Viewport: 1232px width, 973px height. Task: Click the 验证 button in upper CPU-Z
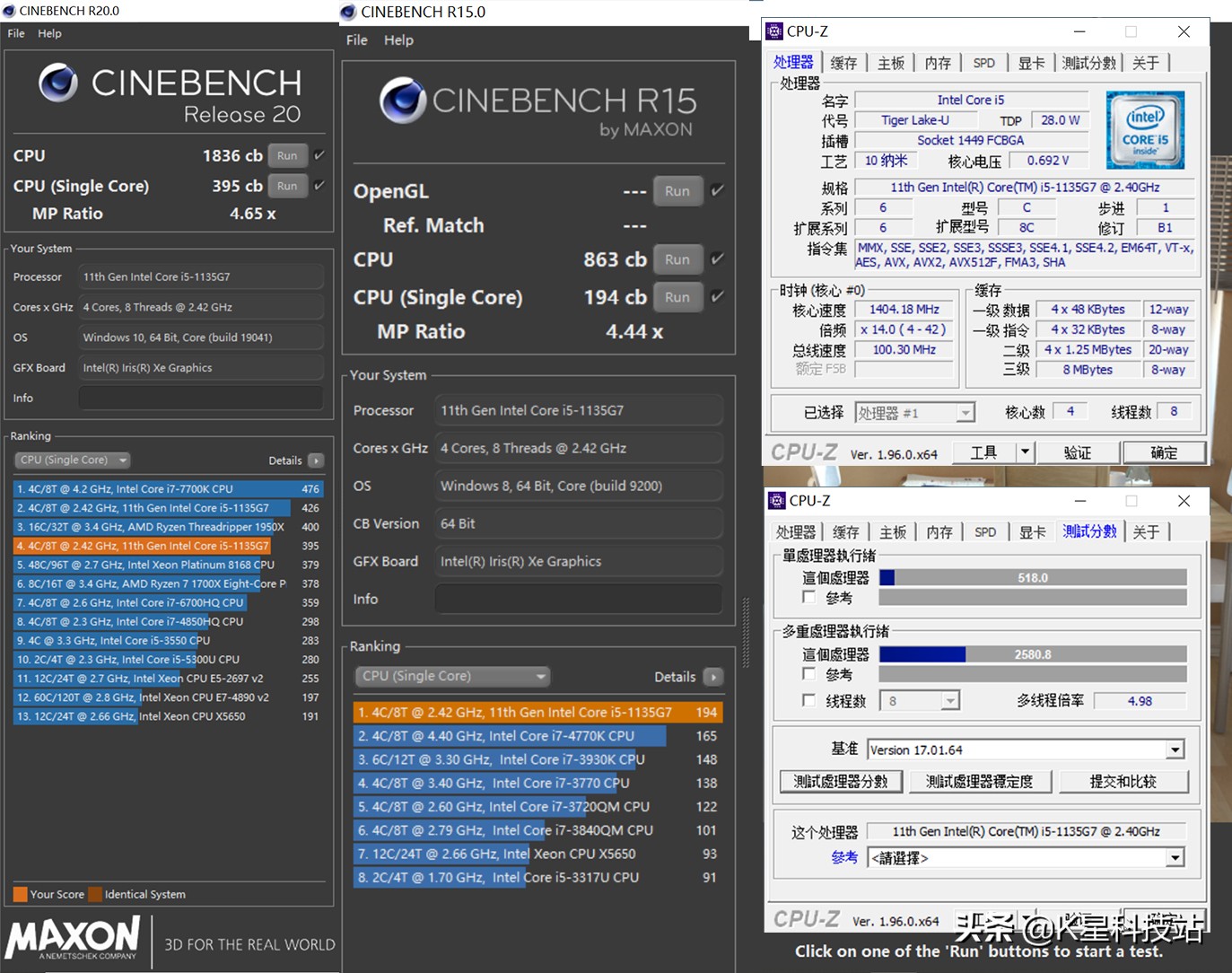(x=1078, y=452)
